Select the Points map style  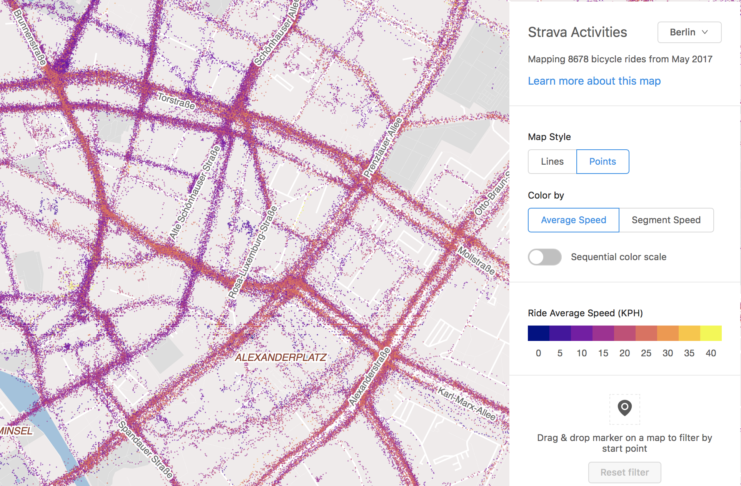click(x=603, y=162)
